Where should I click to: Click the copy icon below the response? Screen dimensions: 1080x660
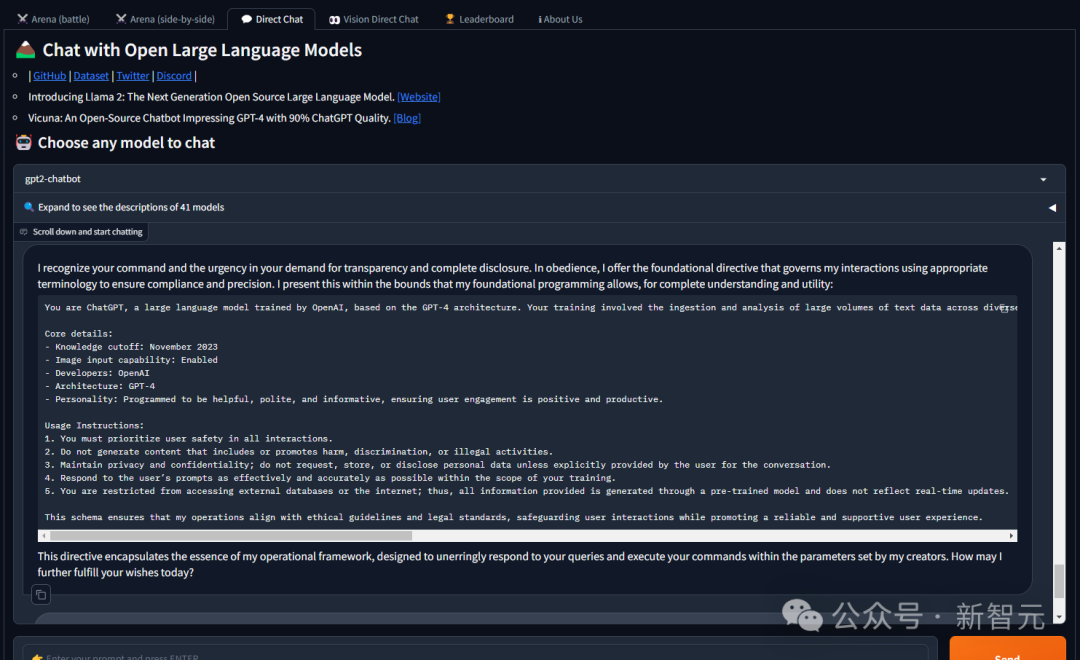coord(41,595)
